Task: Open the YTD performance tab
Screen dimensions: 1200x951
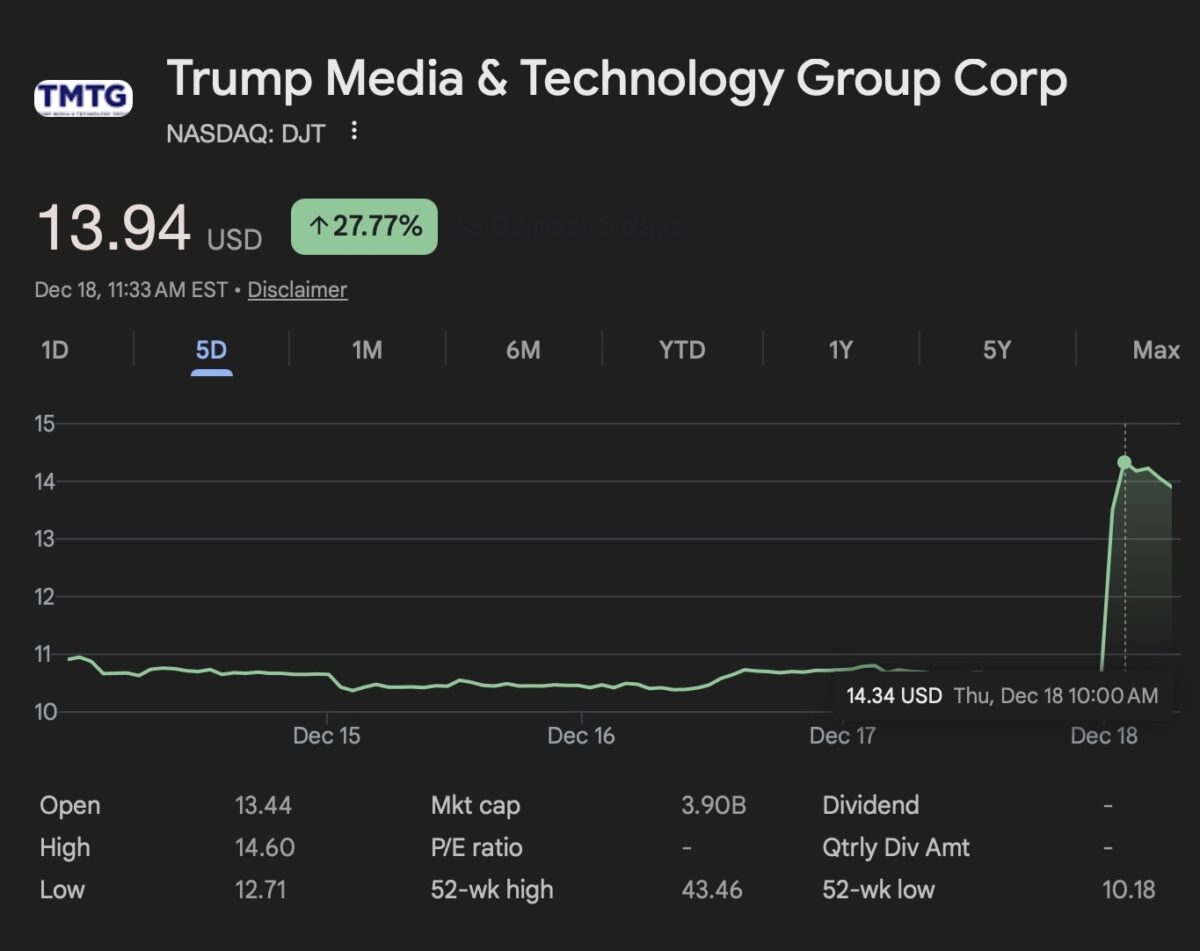Action: (681, 350)
